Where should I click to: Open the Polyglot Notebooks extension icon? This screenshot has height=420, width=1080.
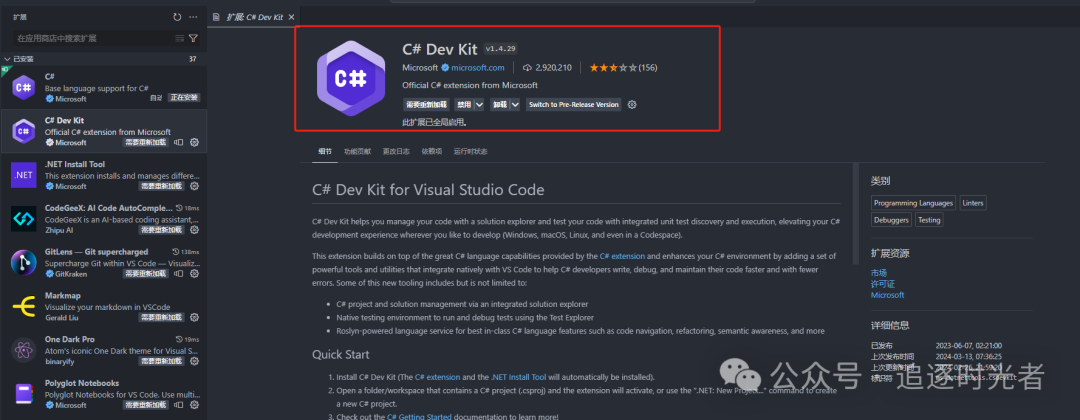pos(23,394)
